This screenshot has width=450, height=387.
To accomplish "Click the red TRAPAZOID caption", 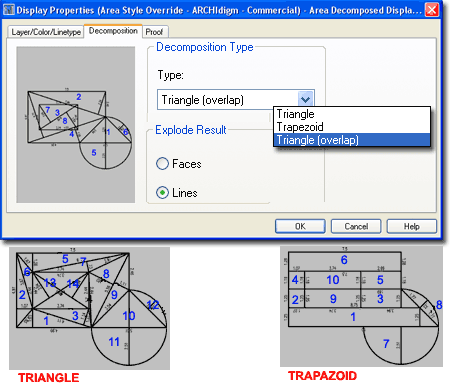I will (x=322, y=376).
